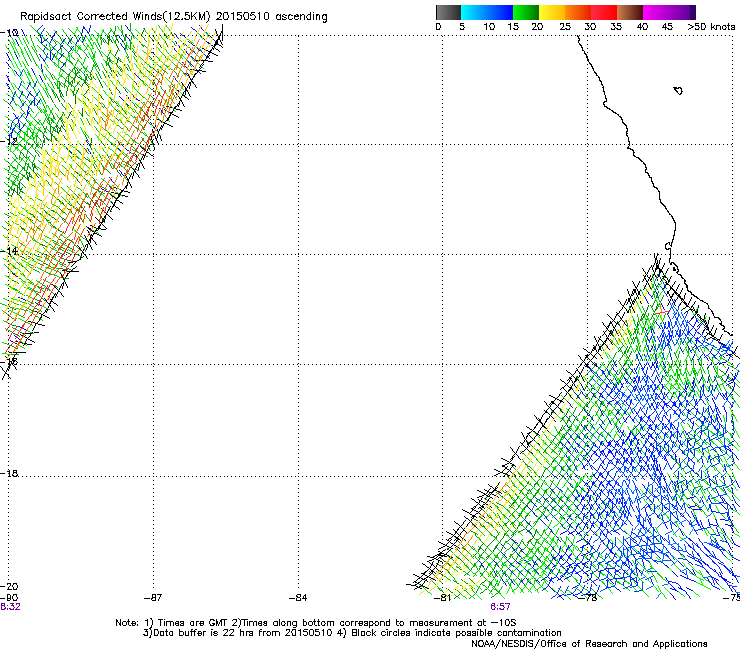
Task: Click the '-87' longitude axis label
Action: point(153,598)
